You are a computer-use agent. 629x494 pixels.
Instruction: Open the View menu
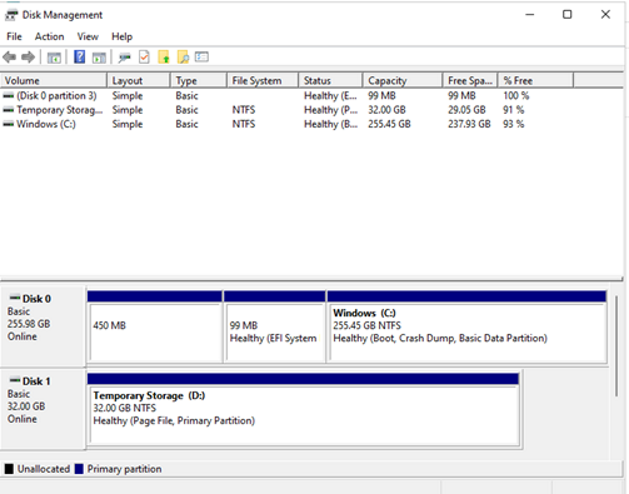[x=87, y=37]
